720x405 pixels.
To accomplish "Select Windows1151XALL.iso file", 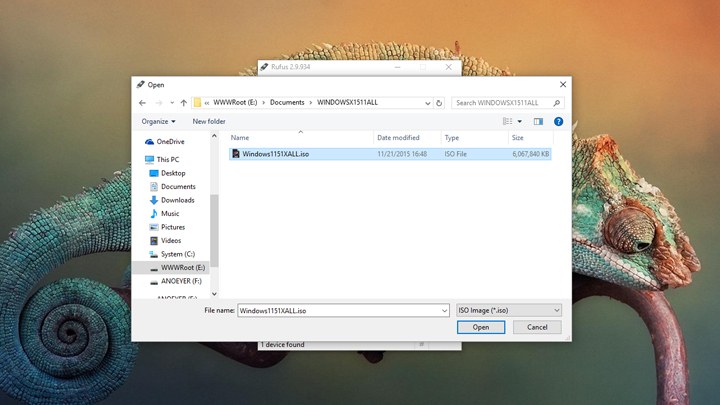I will (389, 154).
